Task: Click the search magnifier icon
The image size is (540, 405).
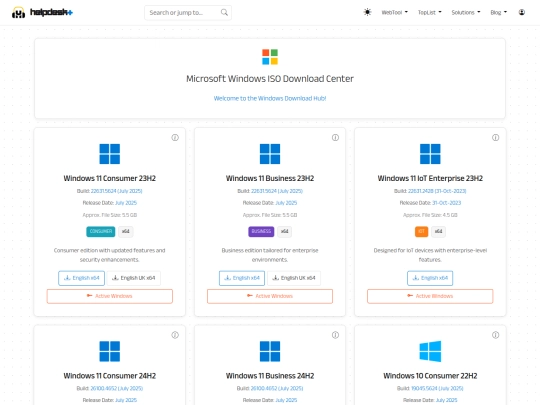Action: [x=224, y=12]
